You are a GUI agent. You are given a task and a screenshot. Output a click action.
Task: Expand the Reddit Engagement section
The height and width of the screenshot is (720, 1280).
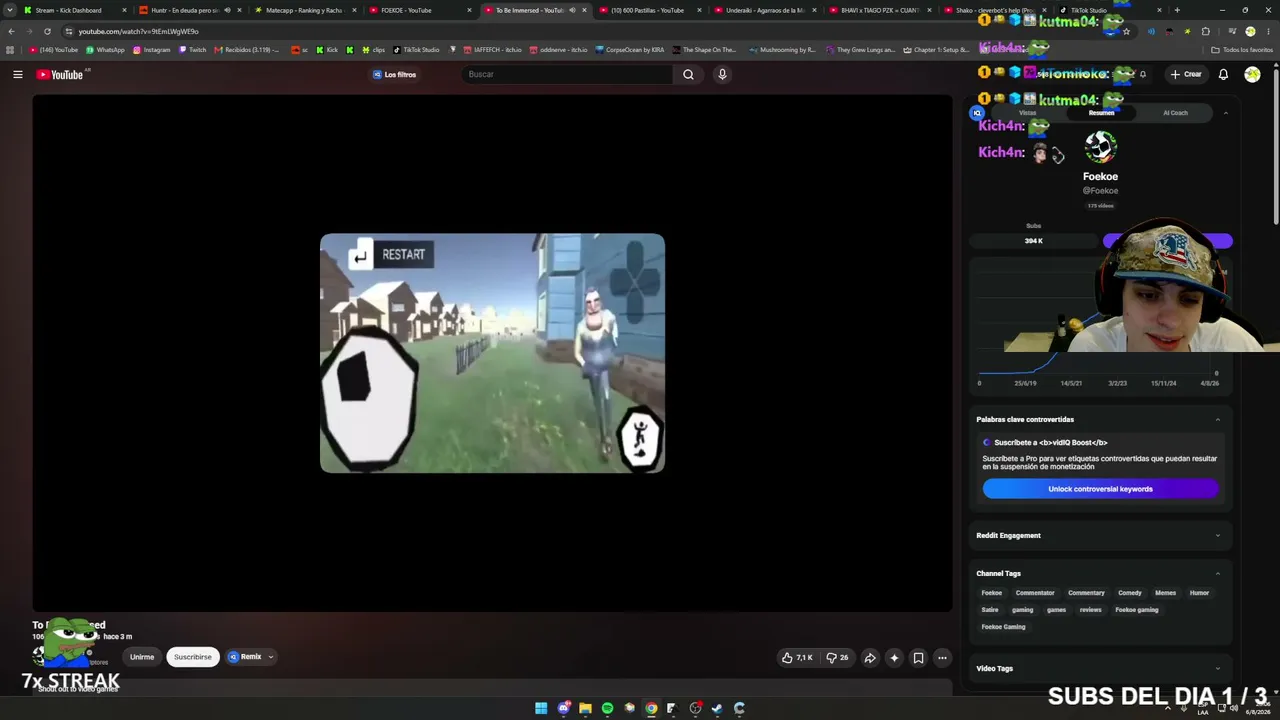point(1217,535)
